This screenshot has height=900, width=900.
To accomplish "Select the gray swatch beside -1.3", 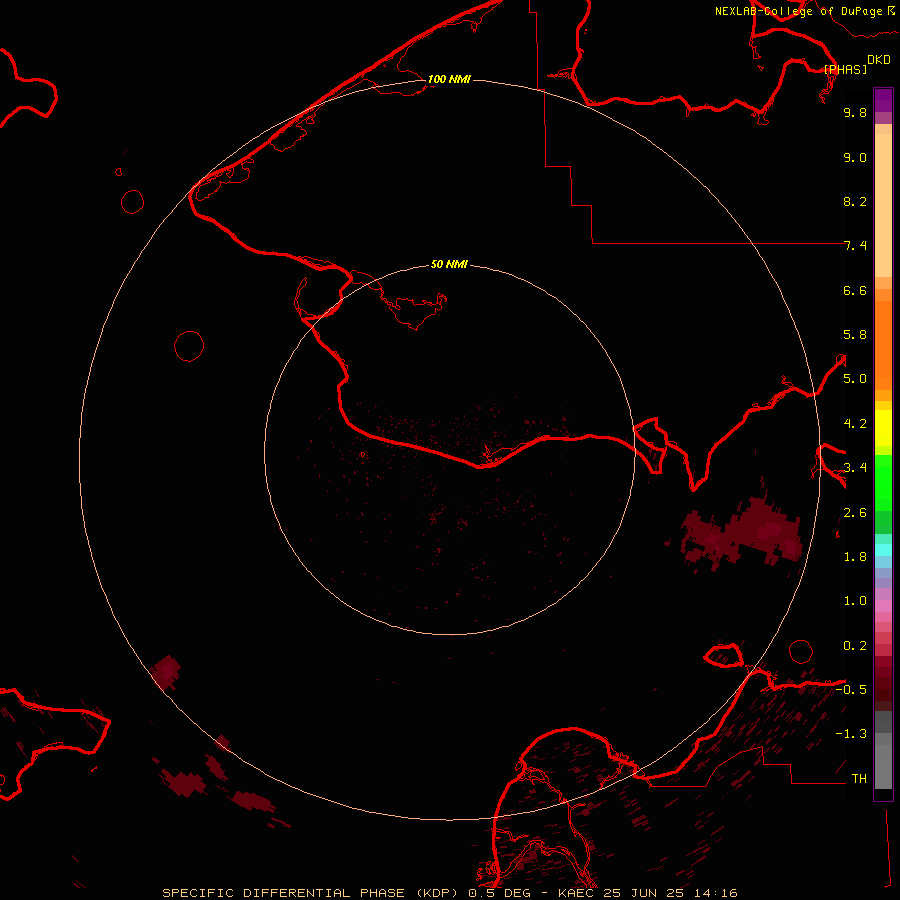I will [883, 739].
